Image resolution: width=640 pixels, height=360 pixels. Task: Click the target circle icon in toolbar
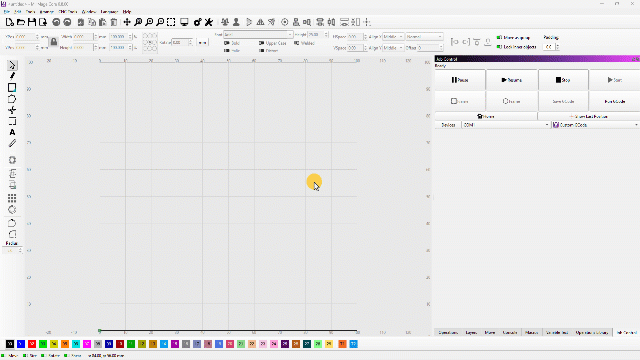point(284,22)
